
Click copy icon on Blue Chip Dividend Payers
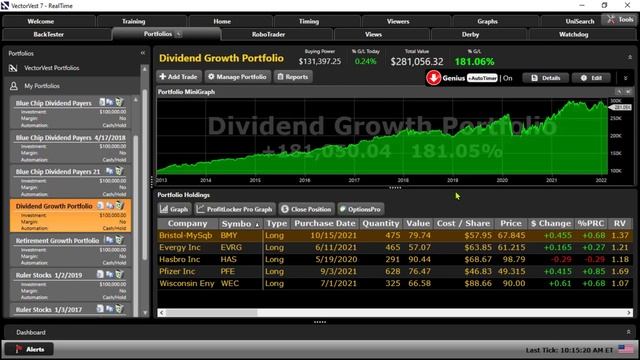click(110, 102)
